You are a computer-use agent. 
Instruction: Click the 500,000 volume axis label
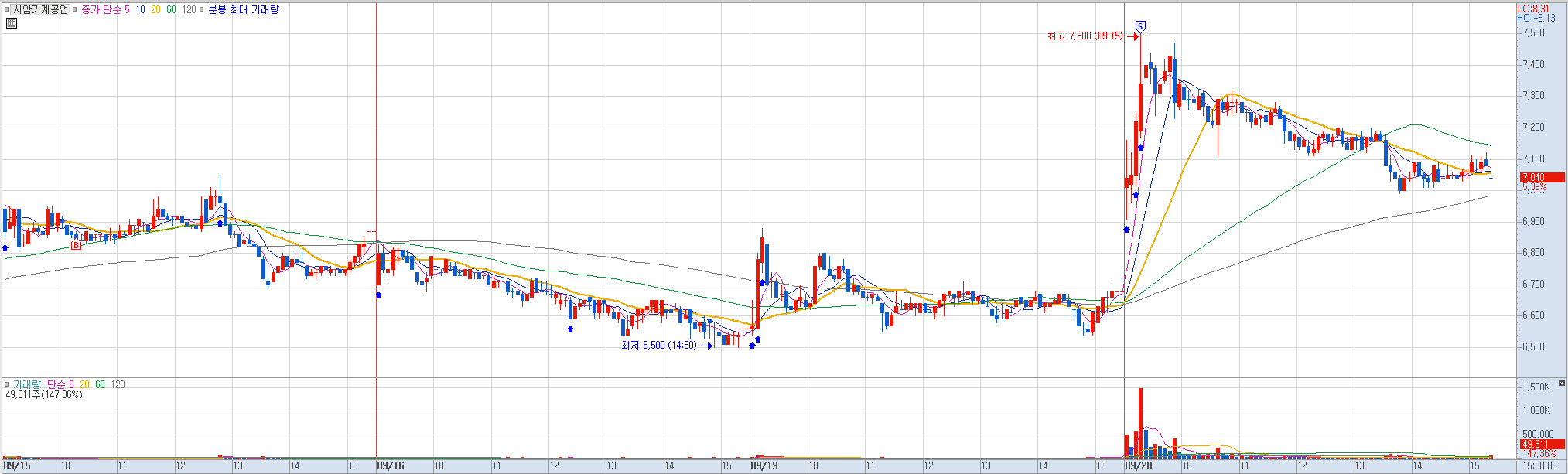[1538, 435]
